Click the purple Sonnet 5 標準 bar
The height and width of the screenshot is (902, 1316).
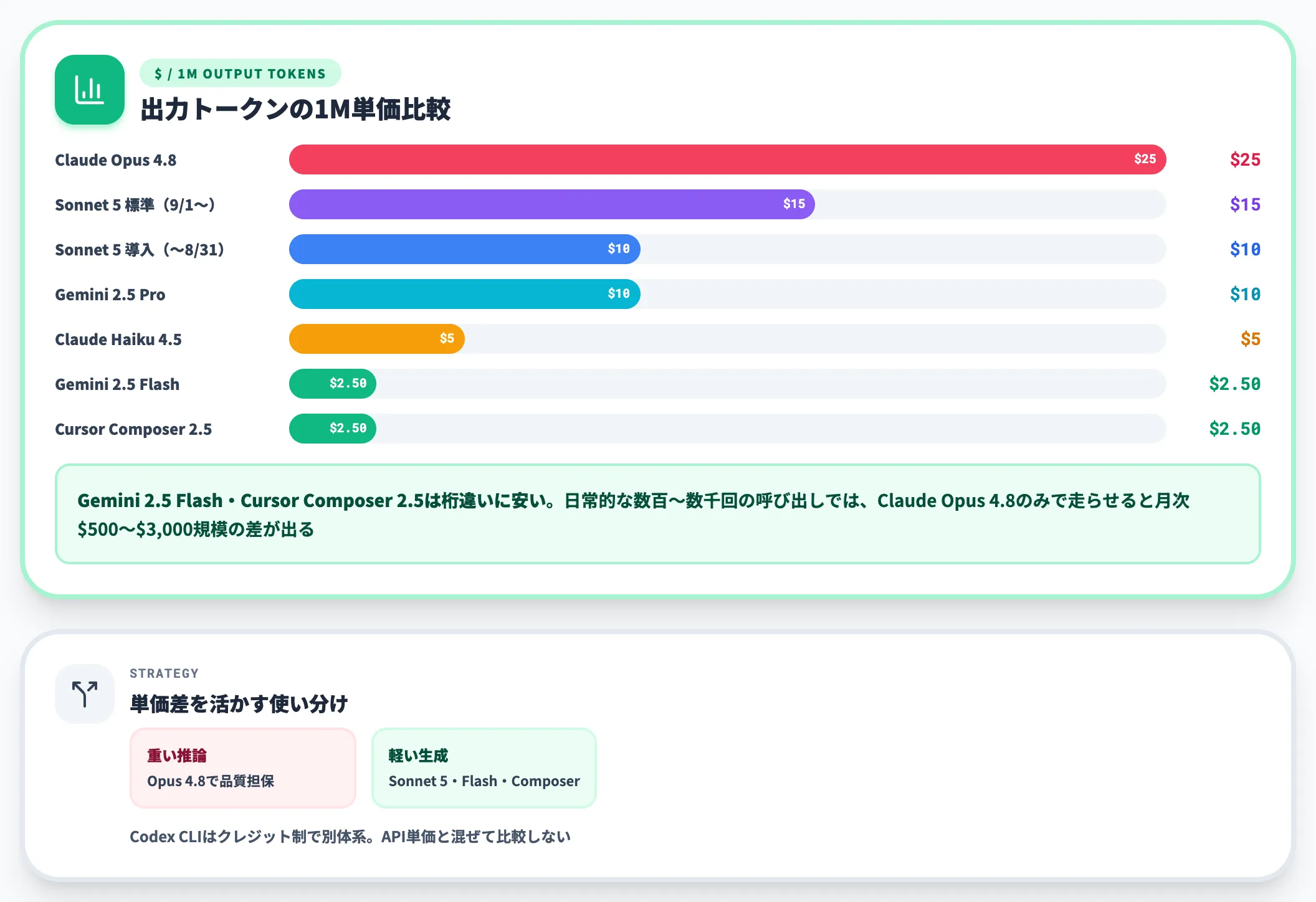(x=551, y=204)
